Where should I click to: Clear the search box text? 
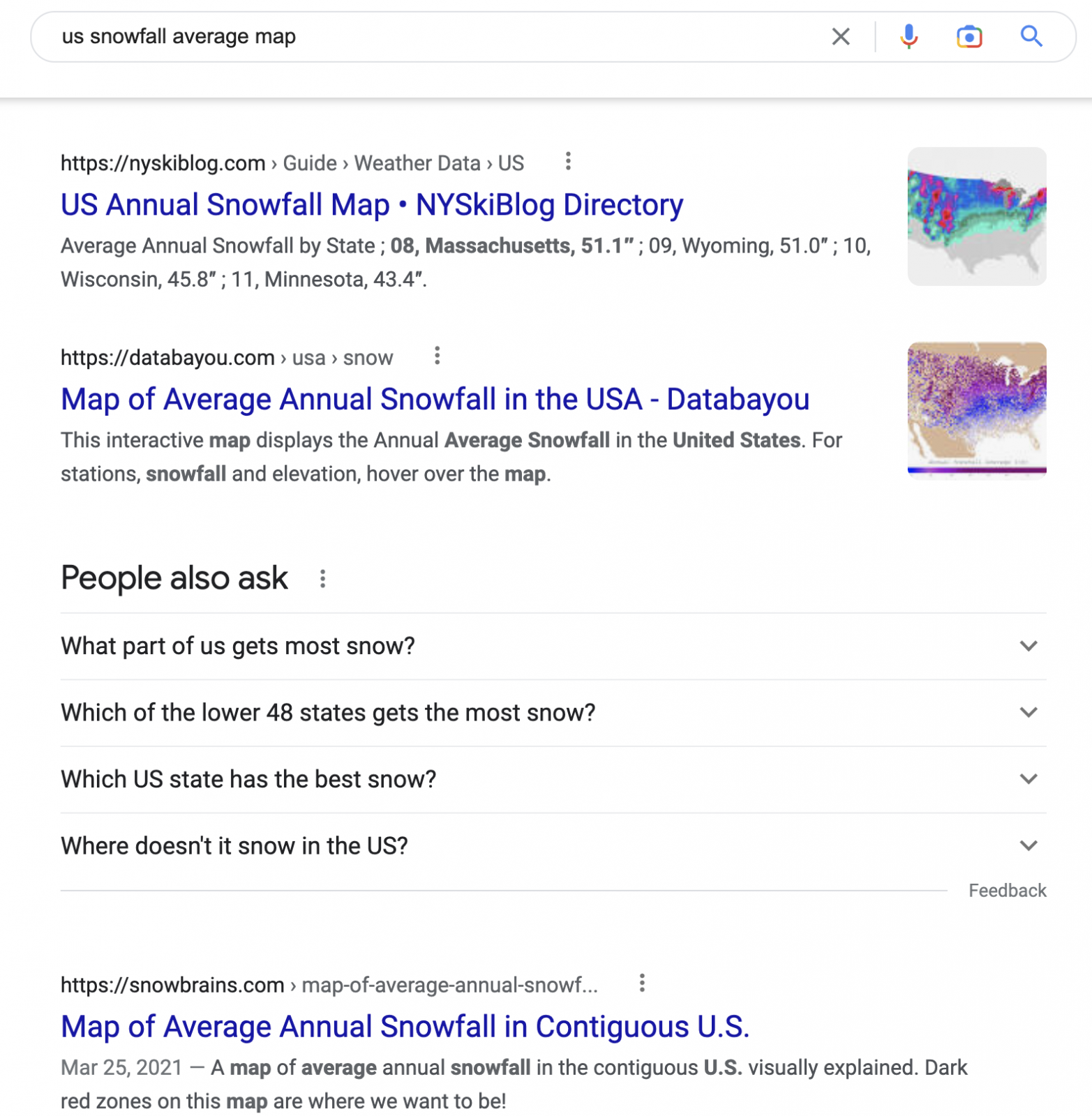click(841, 36)
